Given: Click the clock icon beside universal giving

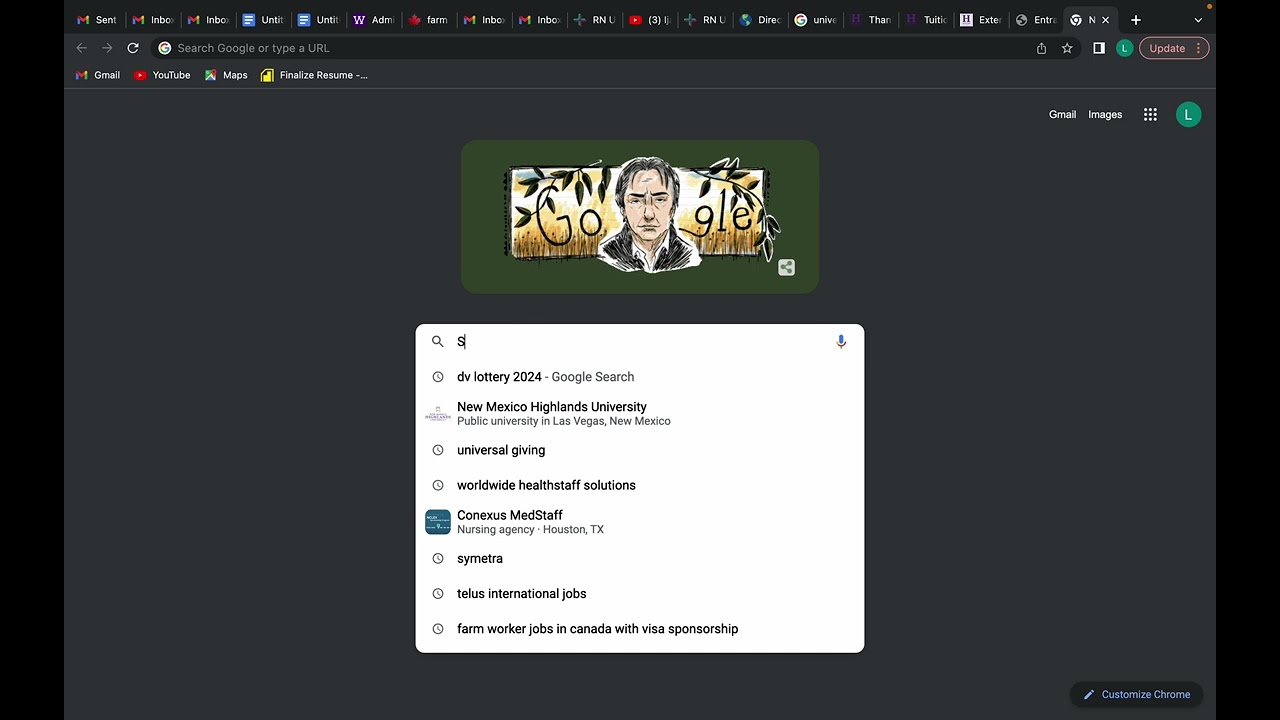Looking at the screenshot, I should point(437,450).
